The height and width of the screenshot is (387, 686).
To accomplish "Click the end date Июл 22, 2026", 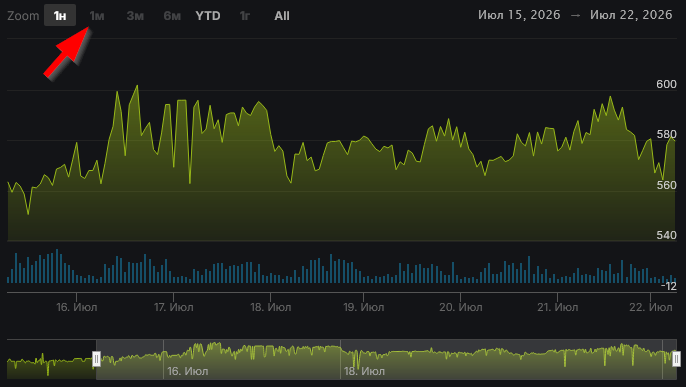I will pyautogui.click(x=631, y=15).
